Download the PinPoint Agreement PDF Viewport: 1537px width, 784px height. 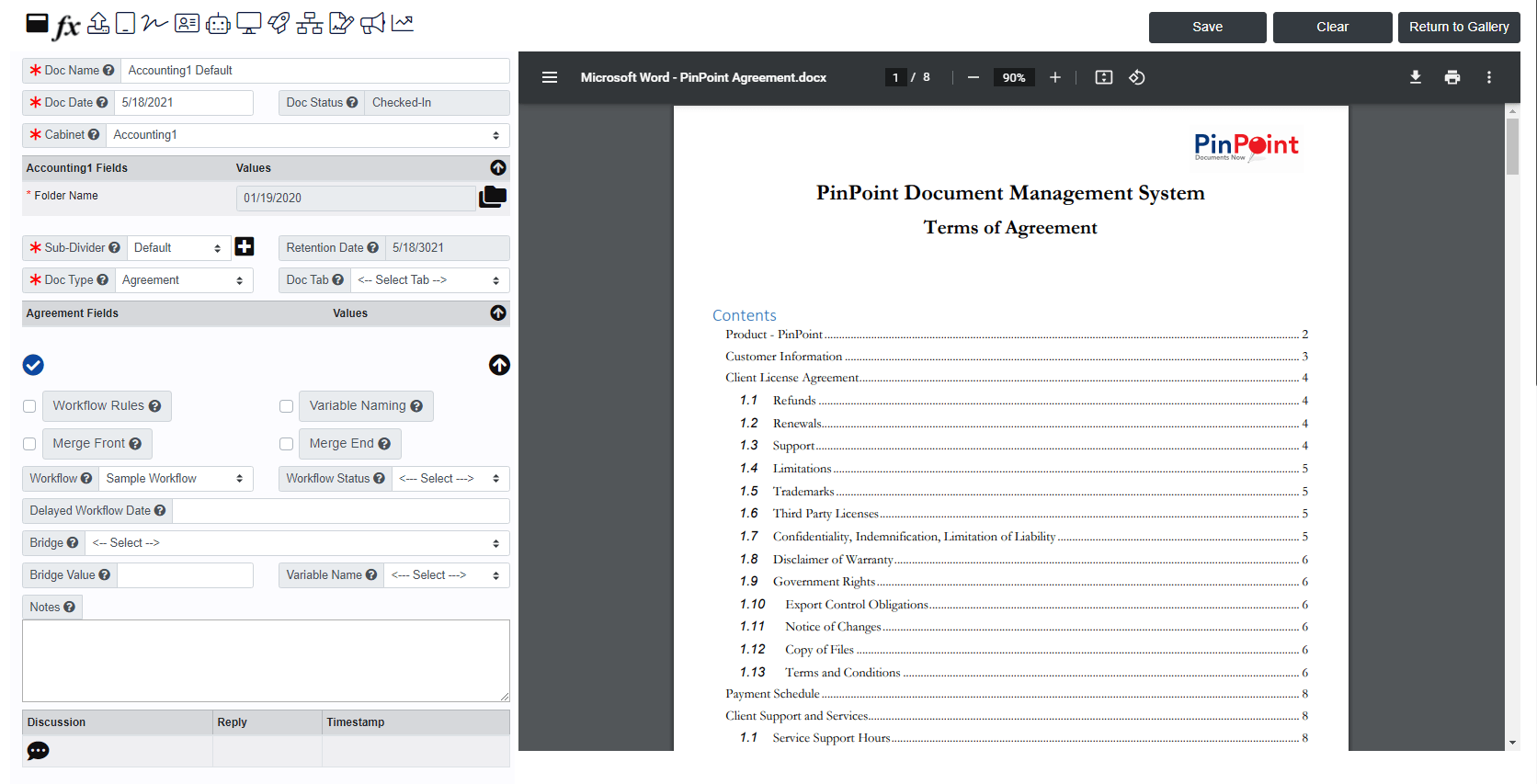(x=1416, y=77)
